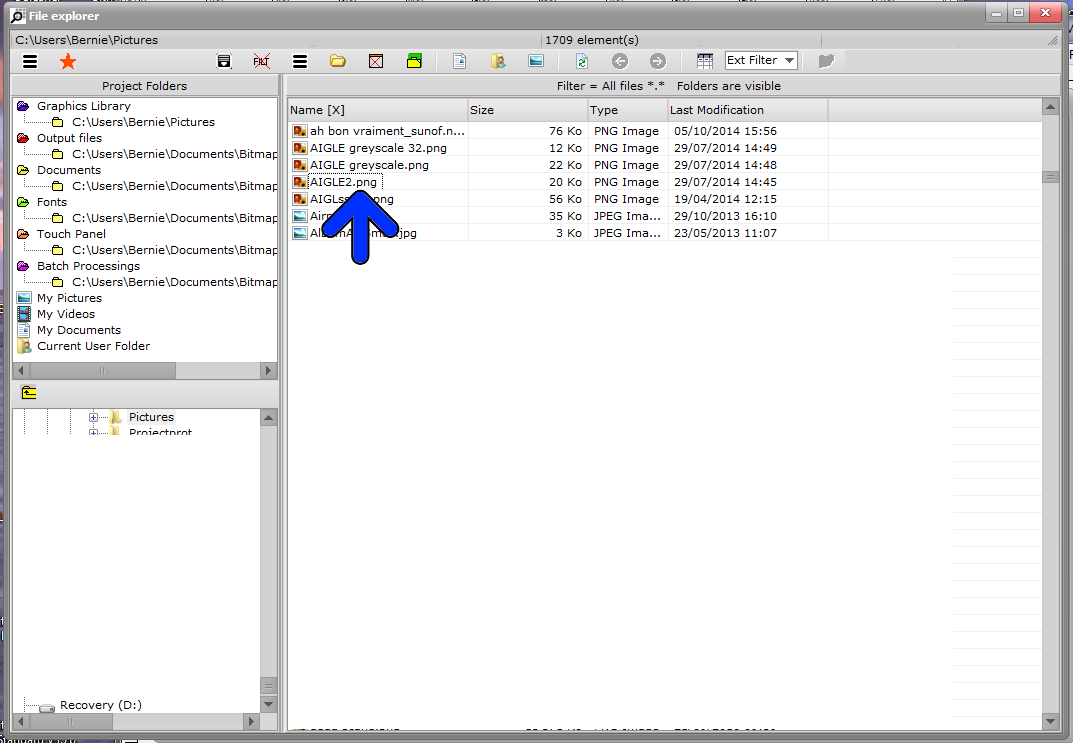The image size is (1073, 743).
Task: Click the red crossed box toolbar icon
Action: [376, 62]
